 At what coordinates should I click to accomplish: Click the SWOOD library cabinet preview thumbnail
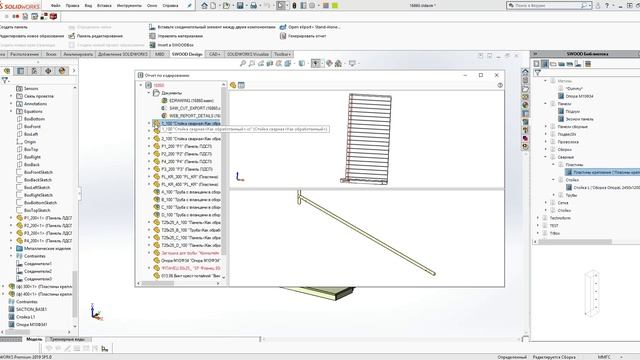(x=591, y=292)
